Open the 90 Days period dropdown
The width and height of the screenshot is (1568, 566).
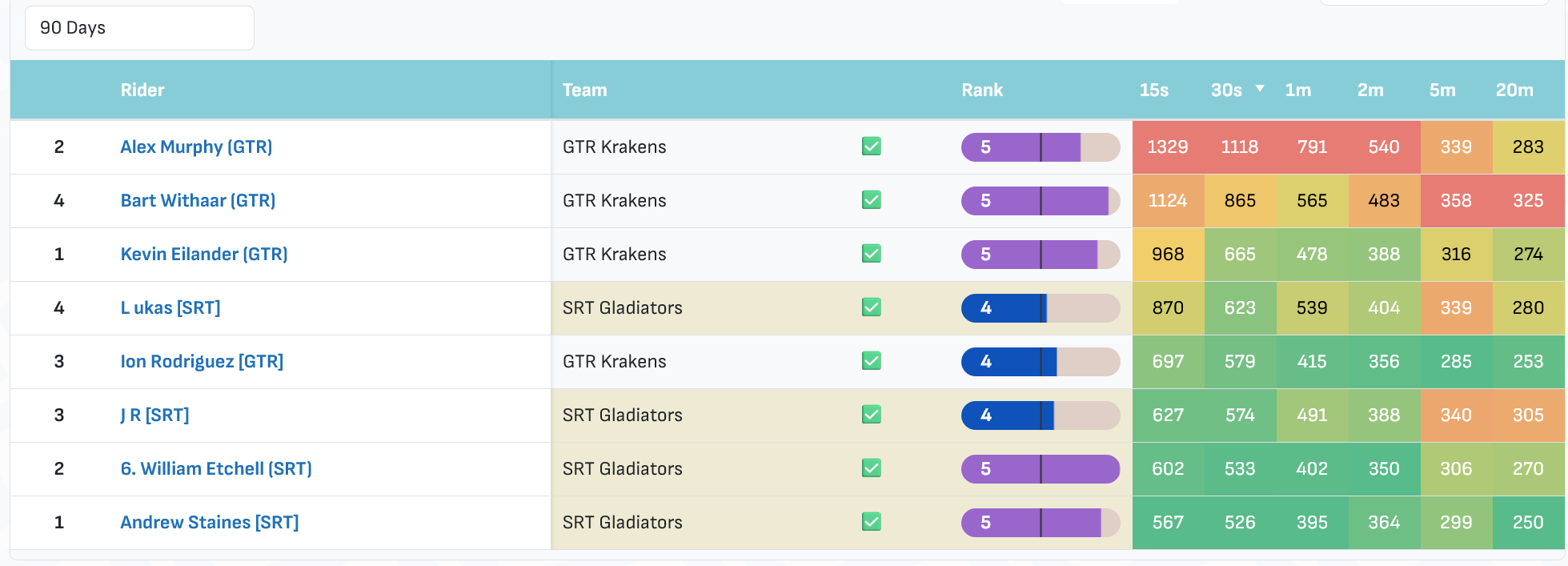139,28
